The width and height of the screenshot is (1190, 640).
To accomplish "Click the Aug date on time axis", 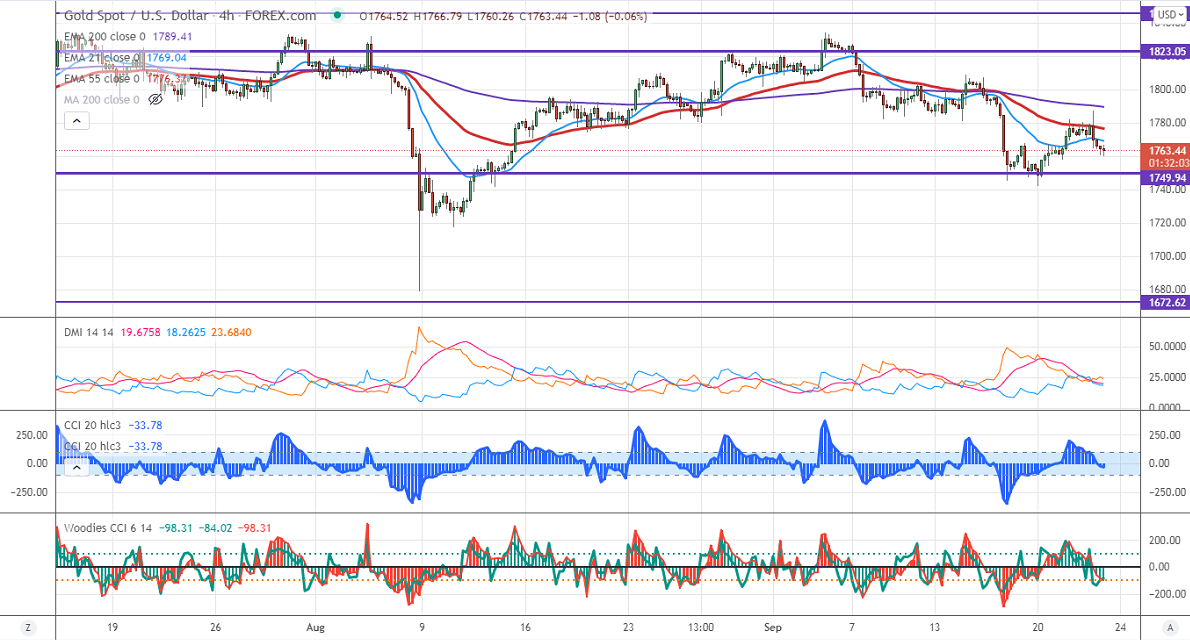I will [316, 628].
